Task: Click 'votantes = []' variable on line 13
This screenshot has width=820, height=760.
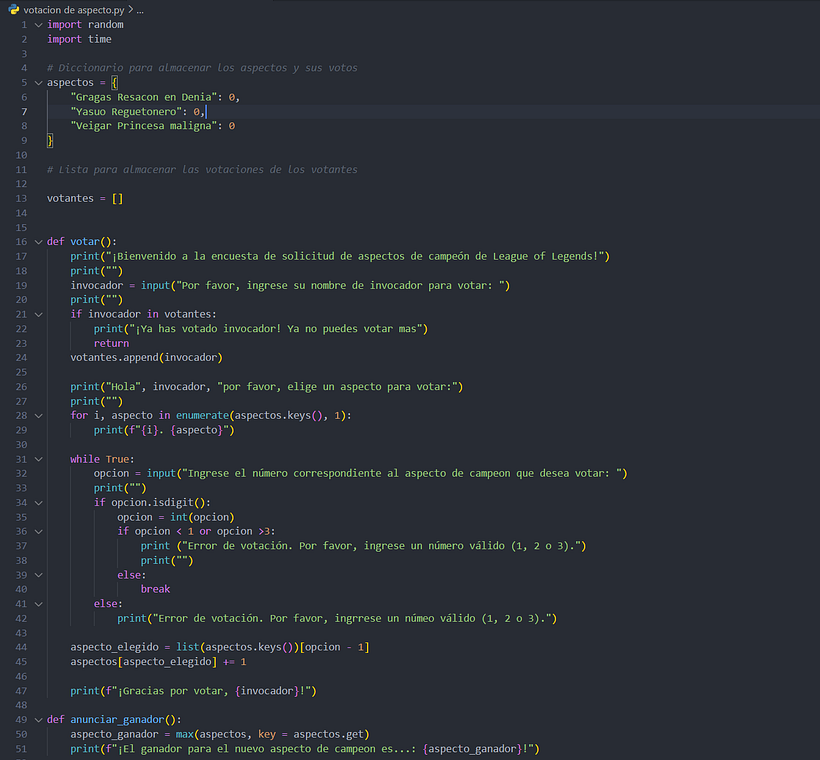Action: [x=85, y=198]
